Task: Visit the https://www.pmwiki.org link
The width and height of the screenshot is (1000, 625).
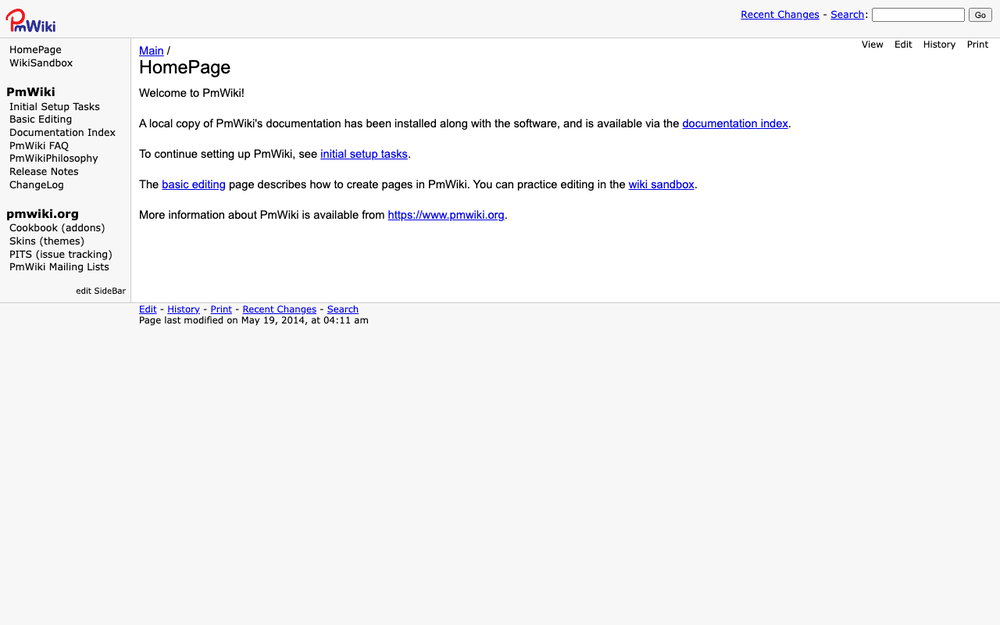Action: [x=446, y=216]
